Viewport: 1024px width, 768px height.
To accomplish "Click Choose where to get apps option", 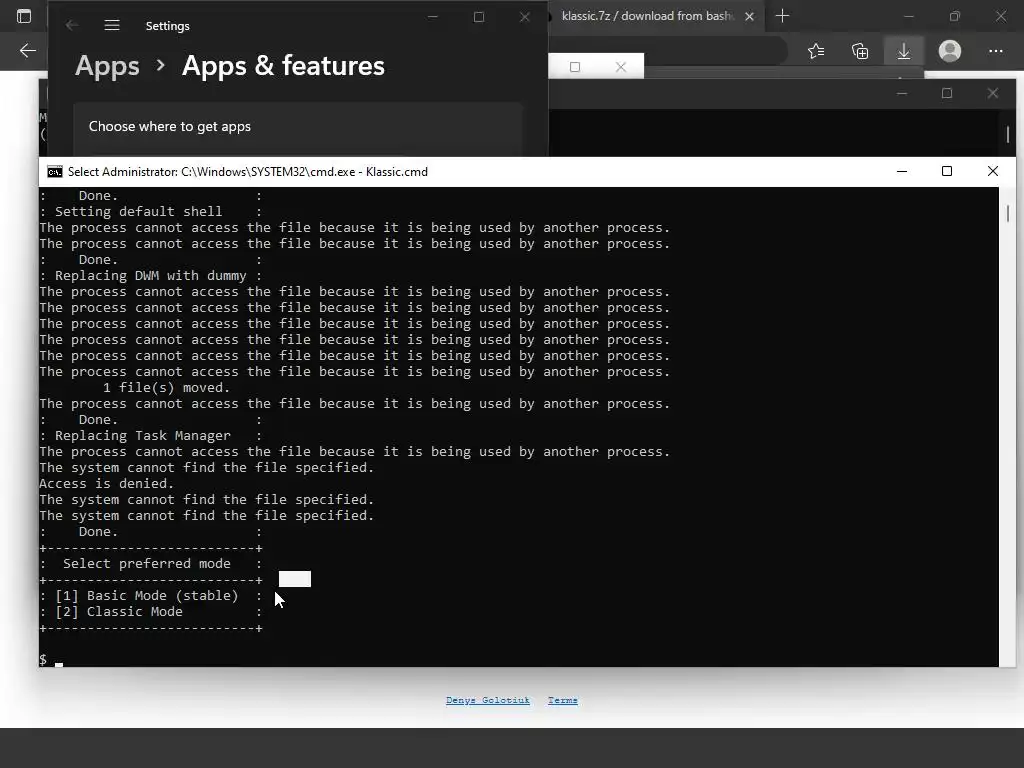I will tap(298, 127).
